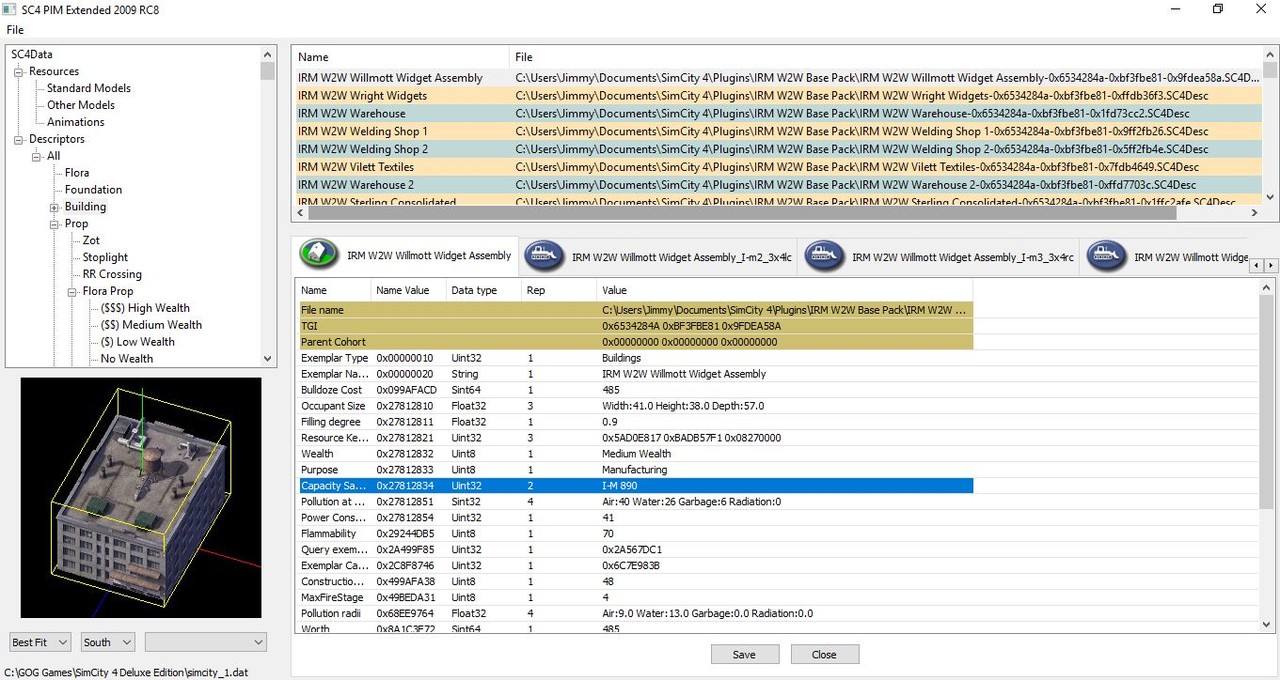The width and height of the screenshot is (1280, 680).
Task: Click bulldozer icon of I-m2_3x4lc tab
Action: coord(543,256)
